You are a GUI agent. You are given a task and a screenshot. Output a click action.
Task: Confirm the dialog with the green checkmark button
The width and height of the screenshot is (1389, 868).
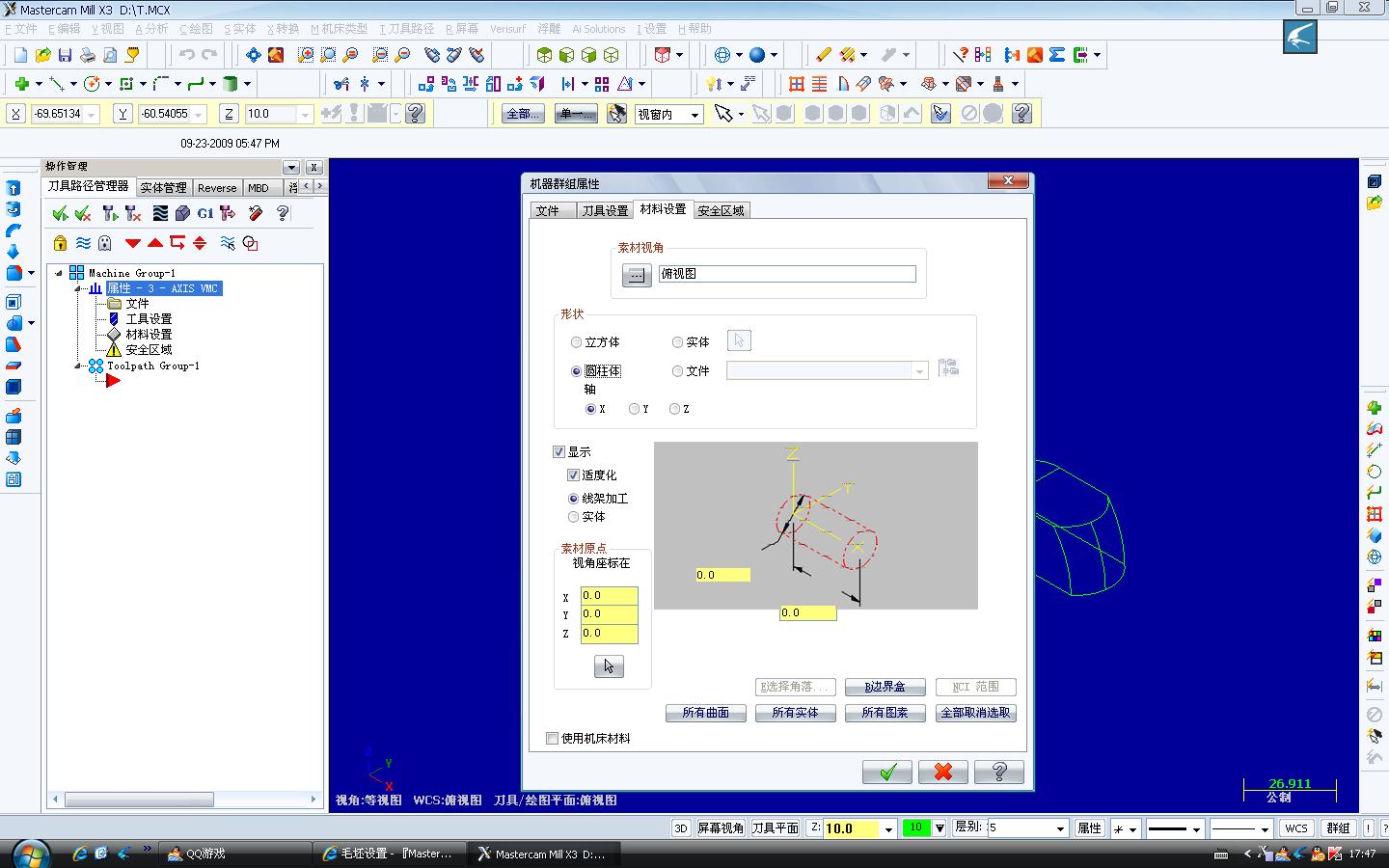pos(887,772)
